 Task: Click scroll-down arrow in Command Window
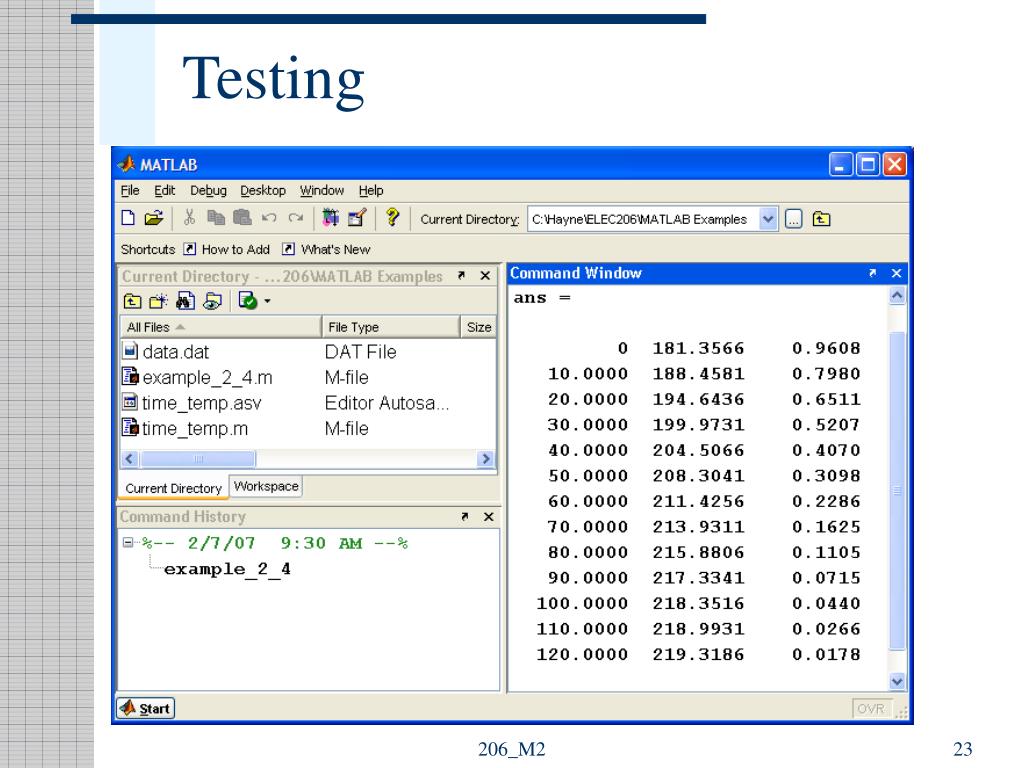click(x=897, y=681)
